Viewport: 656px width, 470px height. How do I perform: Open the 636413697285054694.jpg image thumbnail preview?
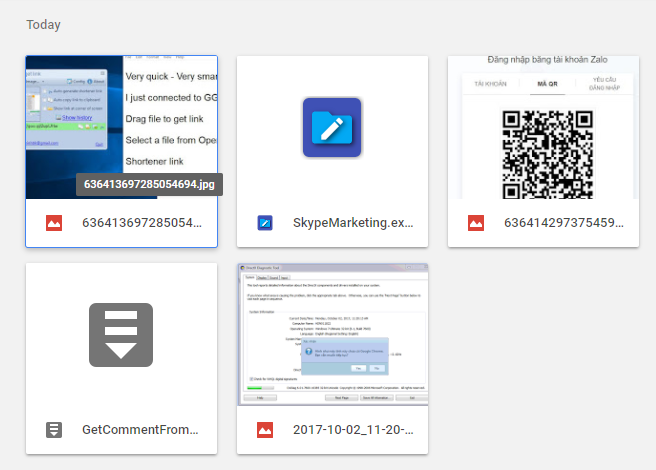pyautogui.click(x=121, y=127)
